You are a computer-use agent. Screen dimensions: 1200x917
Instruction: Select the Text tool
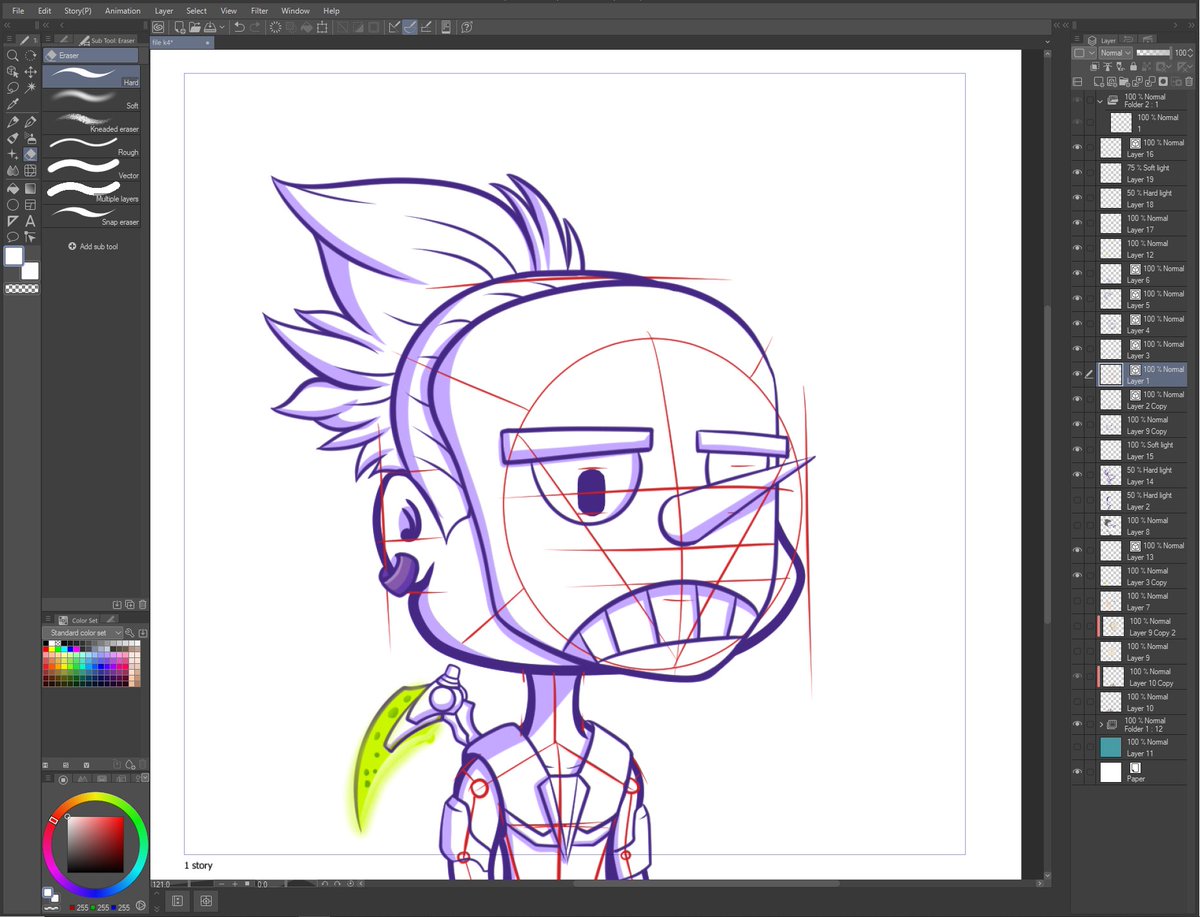(x=31, y=220)
